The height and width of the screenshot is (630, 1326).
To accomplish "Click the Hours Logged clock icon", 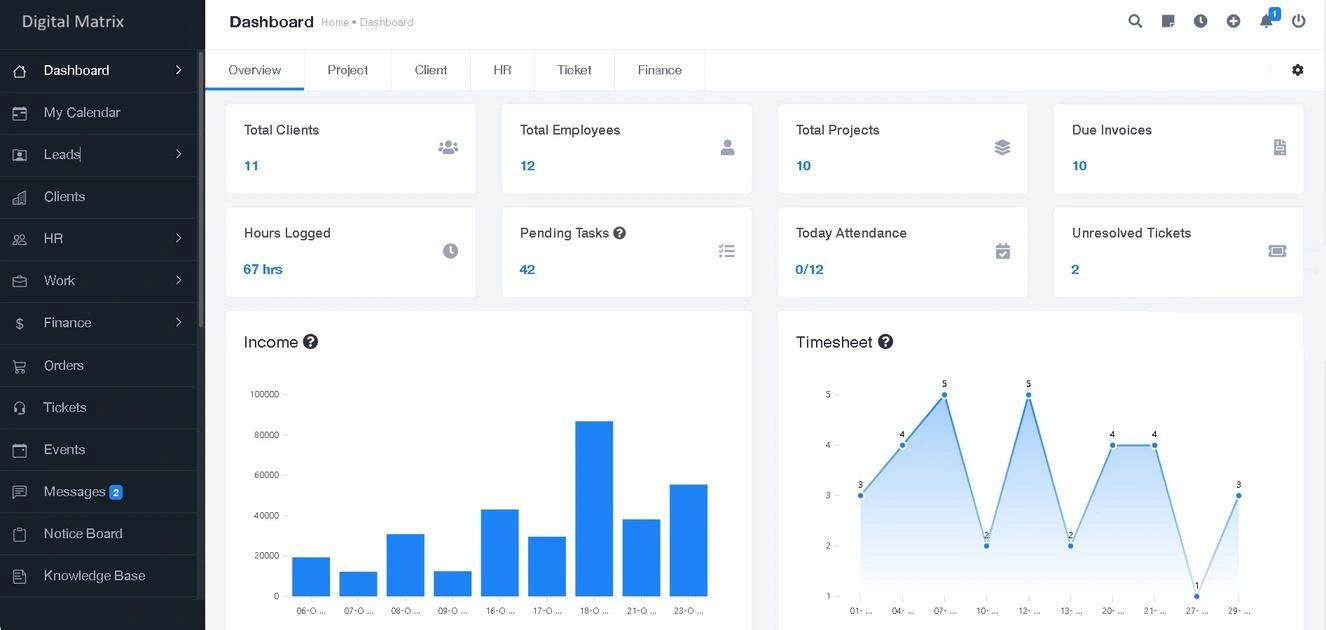I will 451,251.
